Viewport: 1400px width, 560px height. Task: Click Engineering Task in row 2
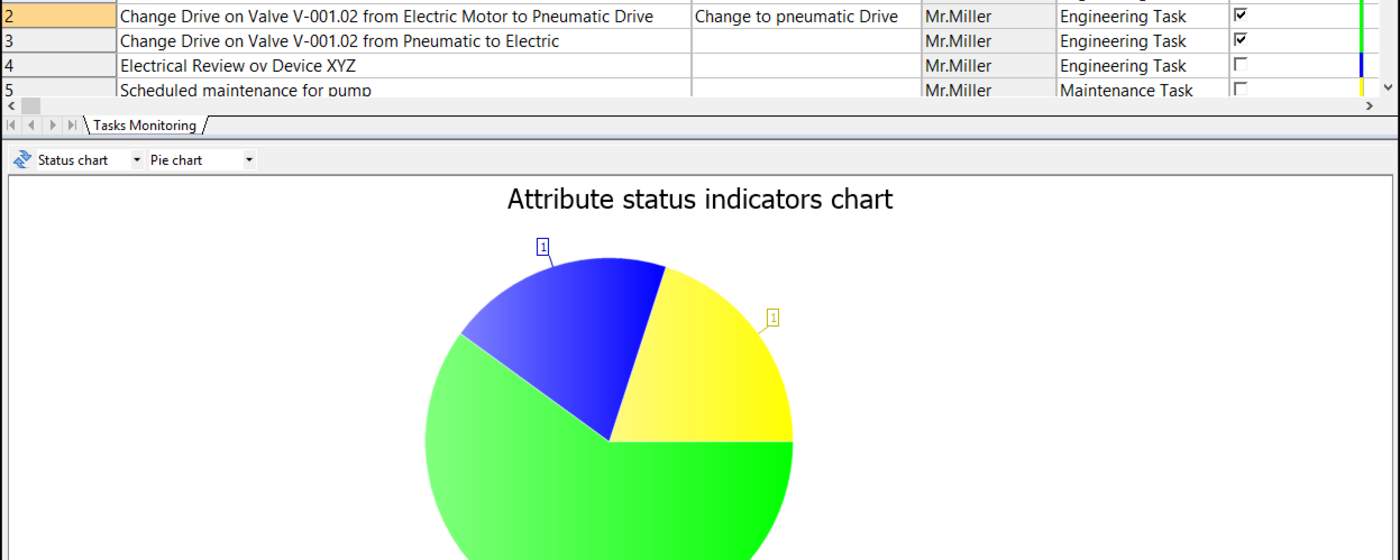pyautogui.click(x=1142, y=16)
